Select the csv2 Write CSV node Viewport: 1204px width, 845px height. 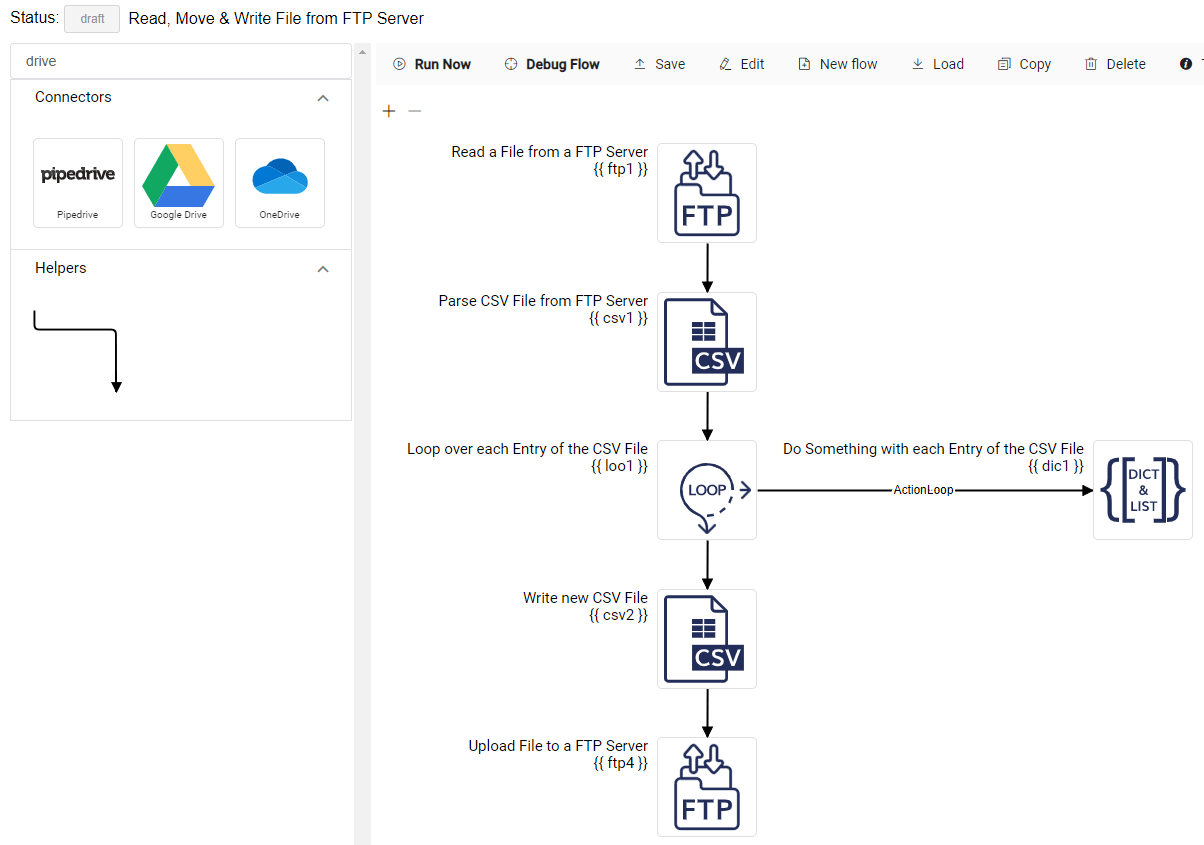pyautogui.click(x=707, y=639)
